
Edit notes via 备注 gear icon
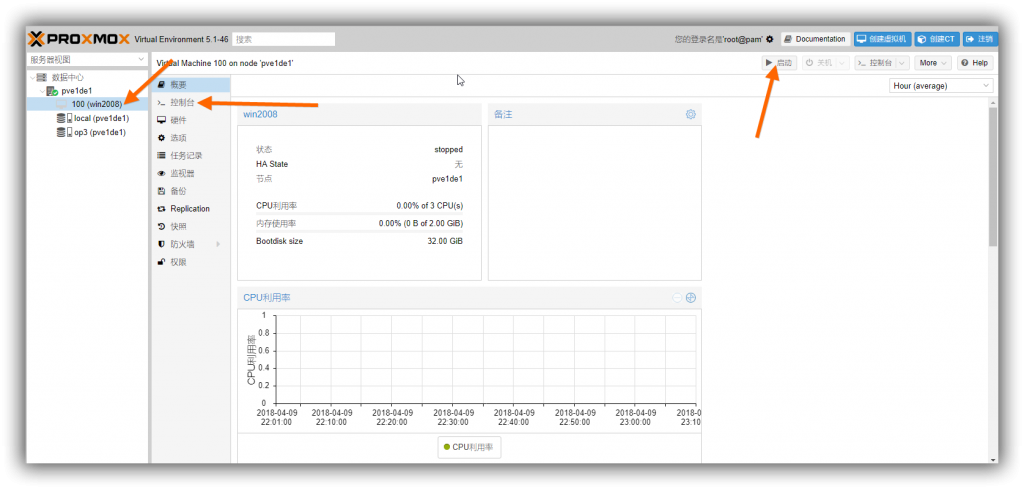click(690, 114)
